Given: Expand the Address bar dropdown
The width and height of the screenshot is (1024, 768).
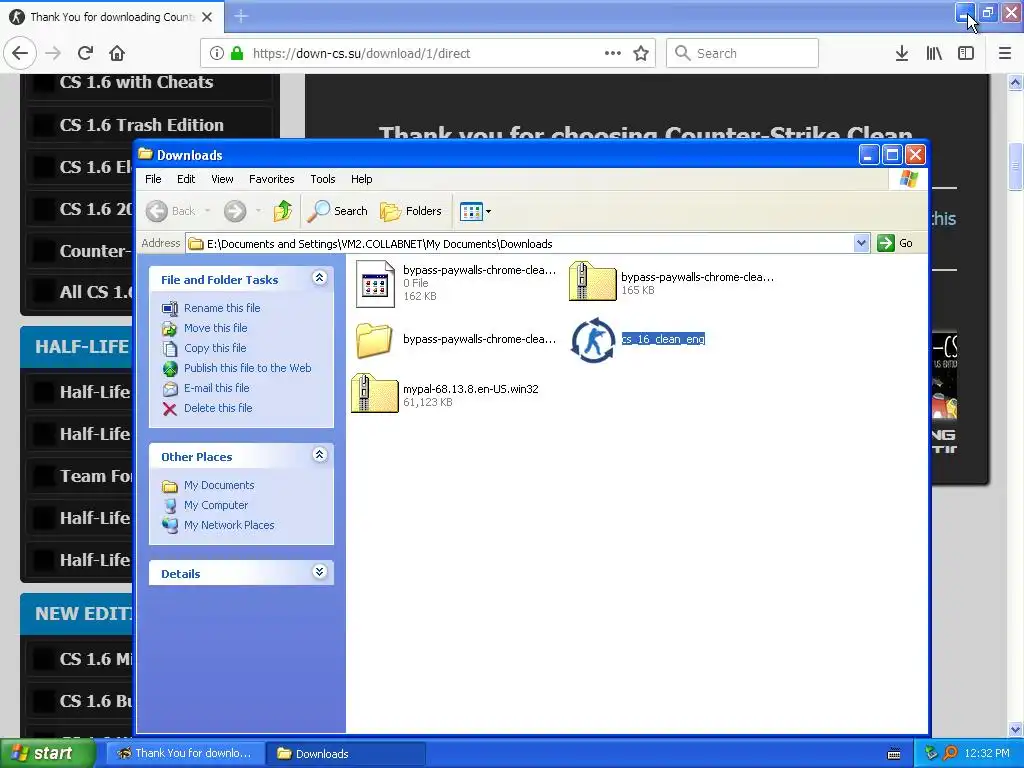Looking at the screenshot, I should 861,244.
